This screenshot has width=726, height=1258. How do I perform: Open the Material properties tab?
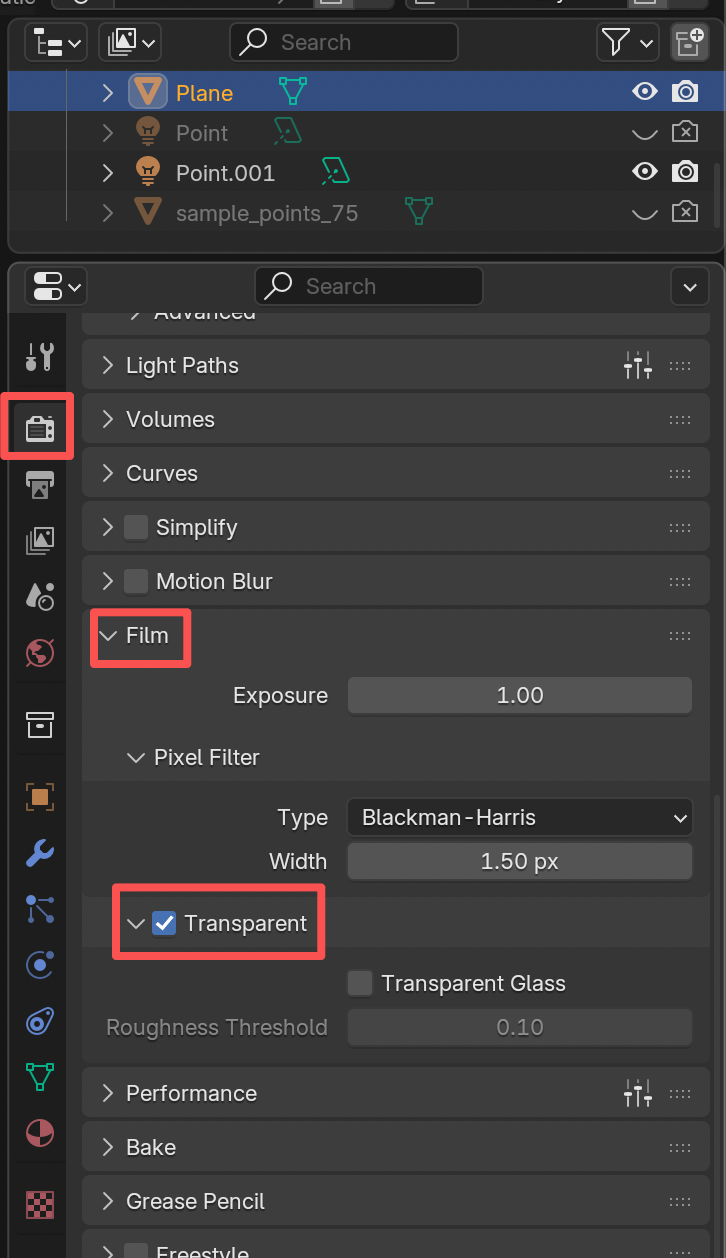[39, 1133]
